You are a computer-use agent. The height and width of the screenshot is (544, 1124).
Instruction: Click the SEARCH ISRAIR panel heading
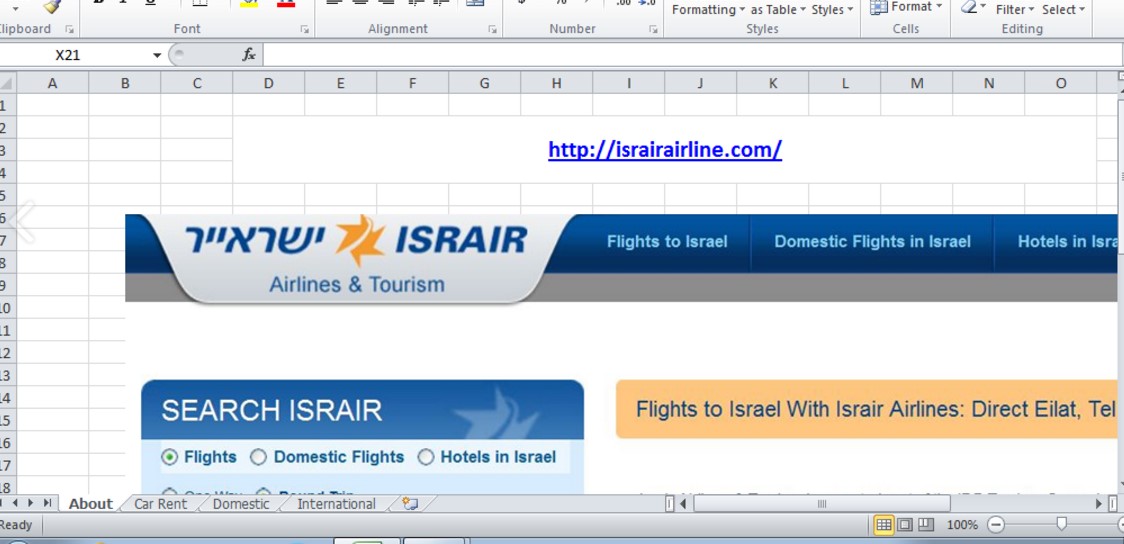(272, 411)
